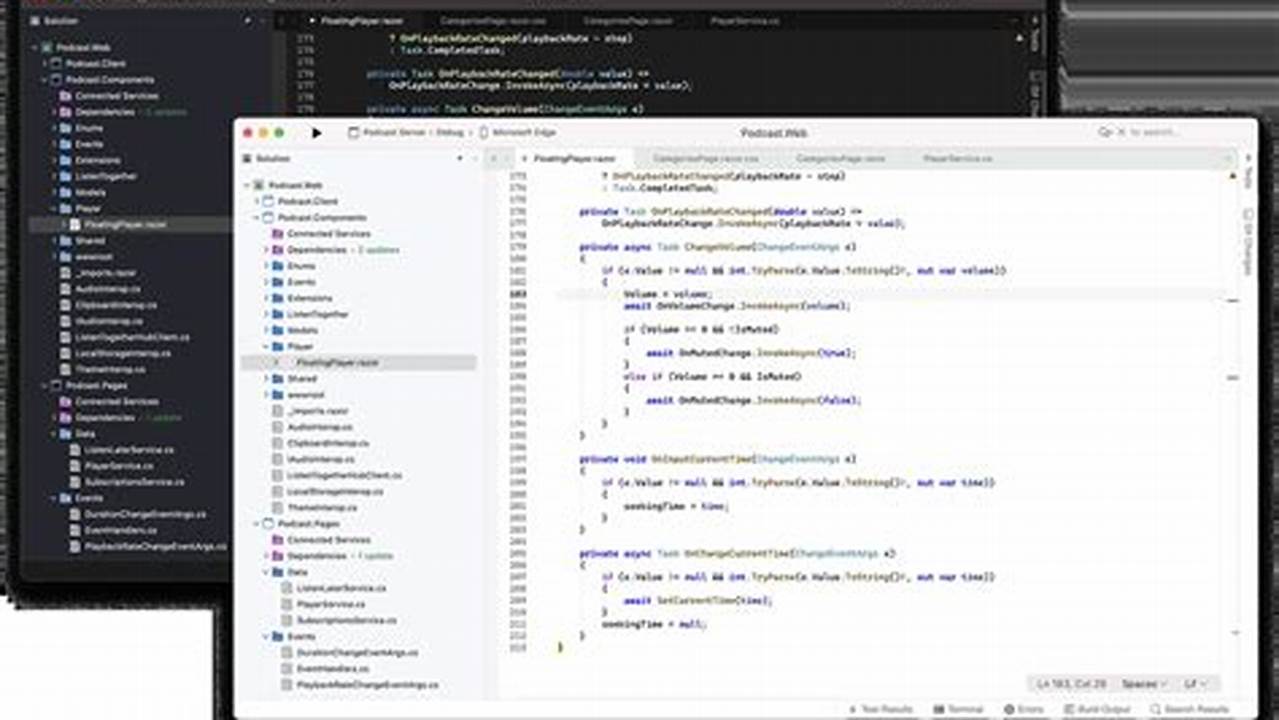Click the Solution pad icon in the header
The image size is (1279, 720).
tap(246, 157)
